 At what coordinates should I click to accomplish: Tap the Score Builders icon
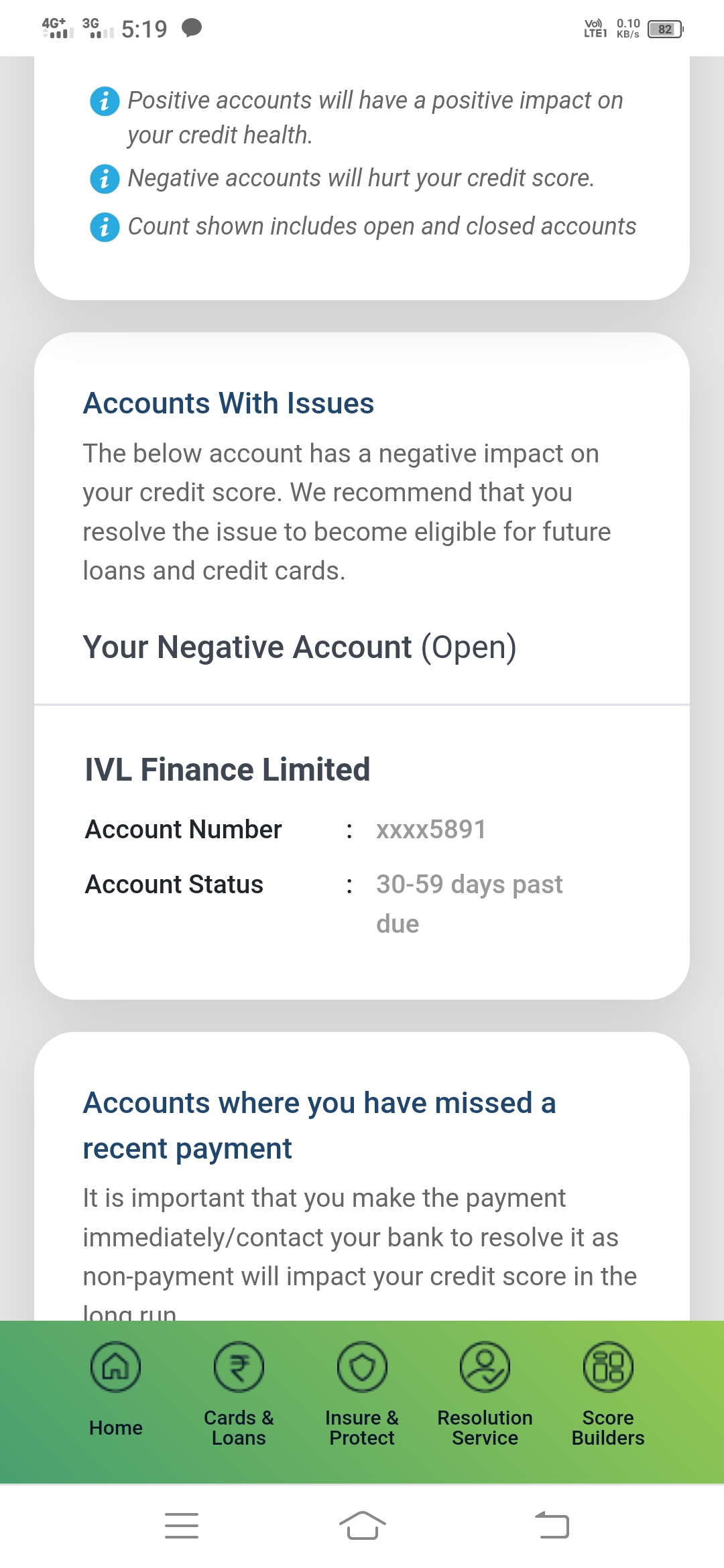[608, 1367]
